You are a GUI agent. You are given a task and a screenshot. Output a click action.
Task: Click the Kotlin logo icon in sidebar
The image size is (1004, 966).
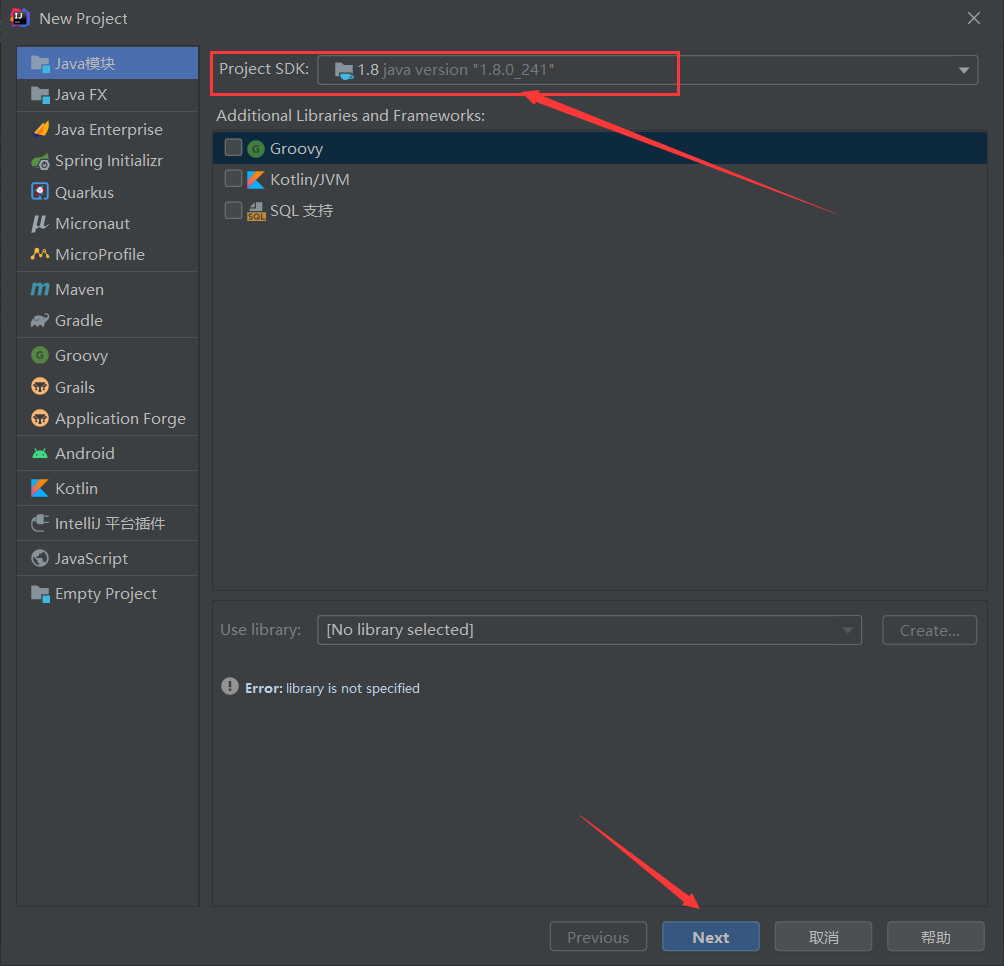(x=40, y=488)
